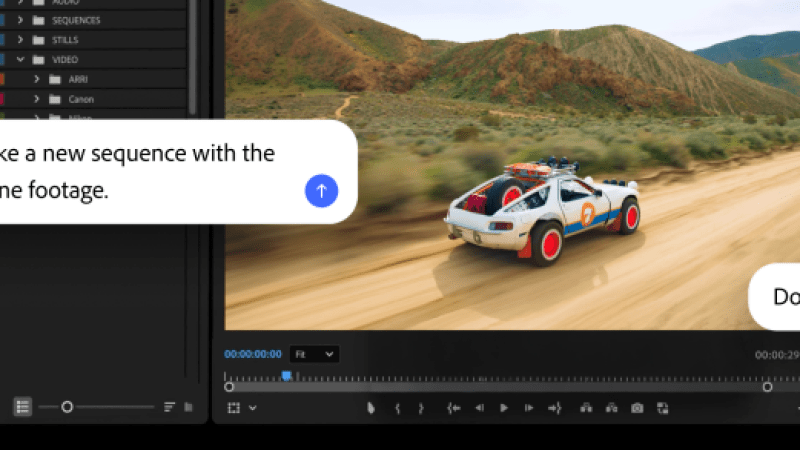Click the prompt text about new sequence
This screenshot has width=800, height=450.
(x=138, y=171)
